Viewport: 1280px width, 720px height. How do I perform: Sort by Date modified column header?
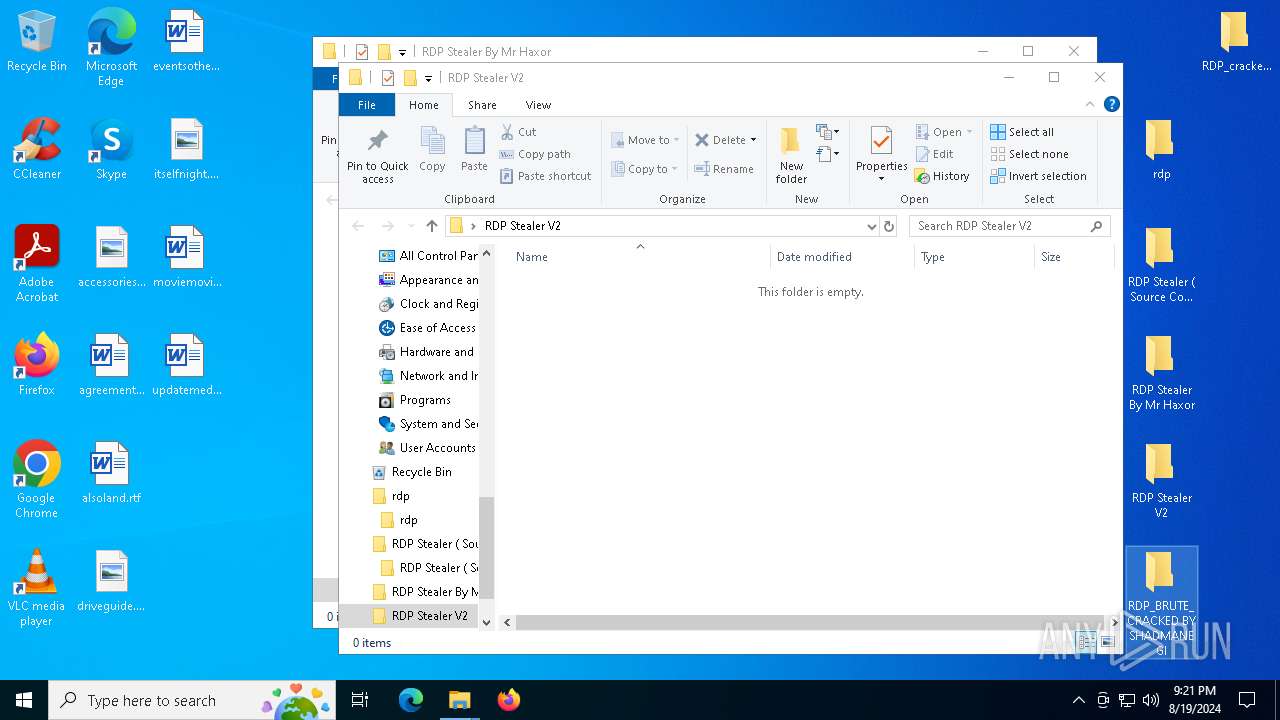pos(842,257)
